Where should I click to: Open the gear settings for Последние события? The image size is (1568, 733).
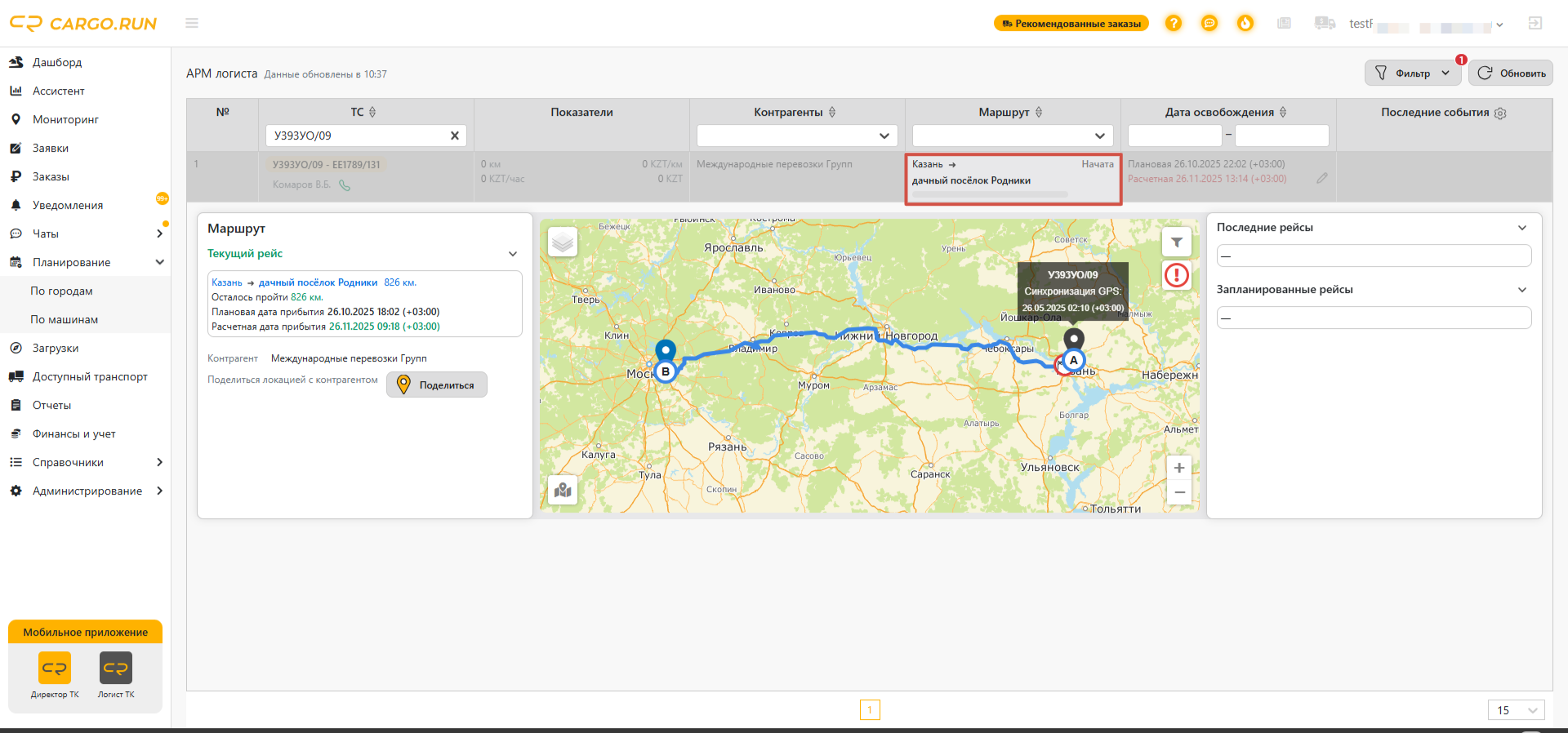pyautogui.click(x=1500, y=113)
